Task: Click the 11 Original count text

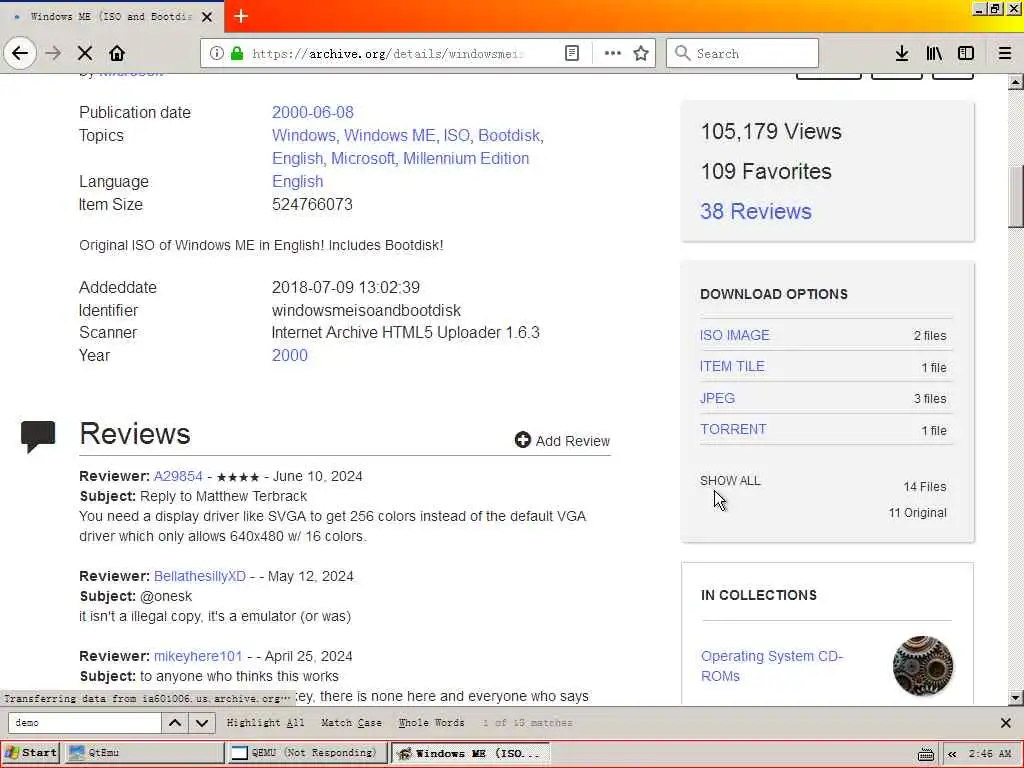Action: 918,513
